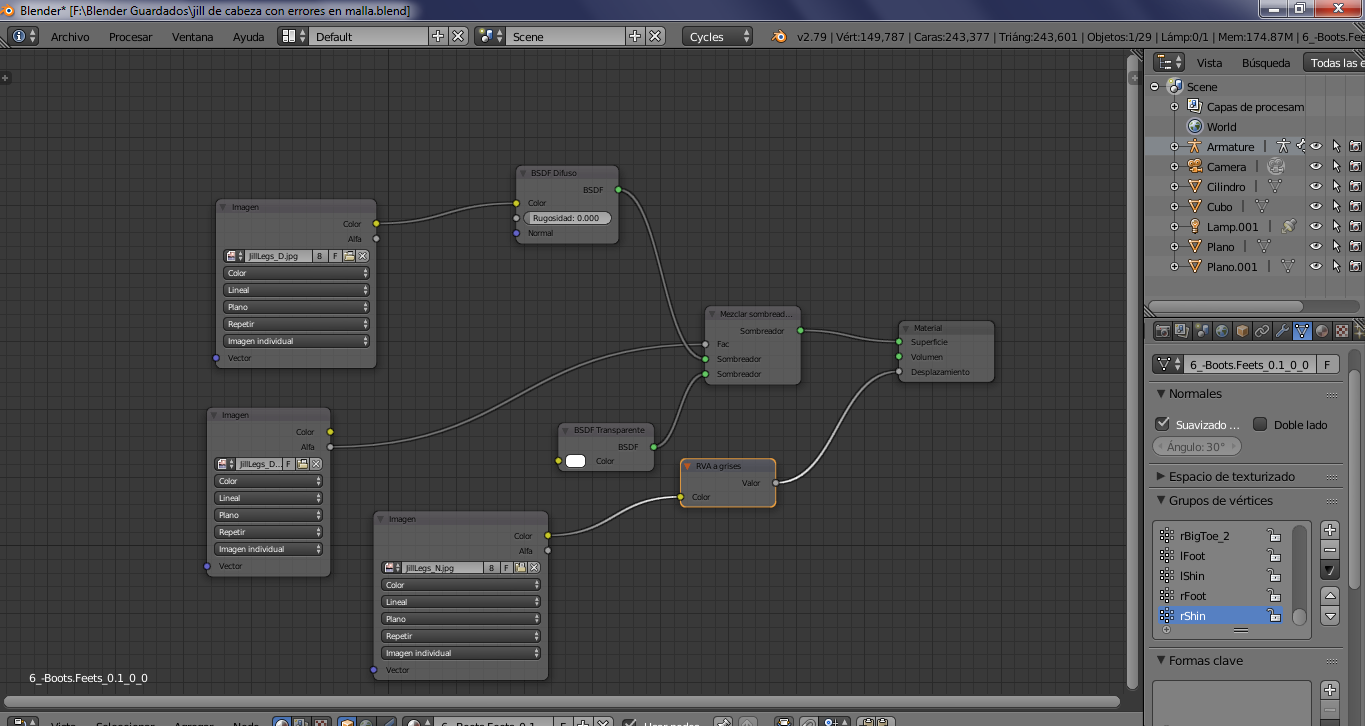1365x726 pixels.
Task: Open the editor type selector (info icon)
Action: pos(23,36)
